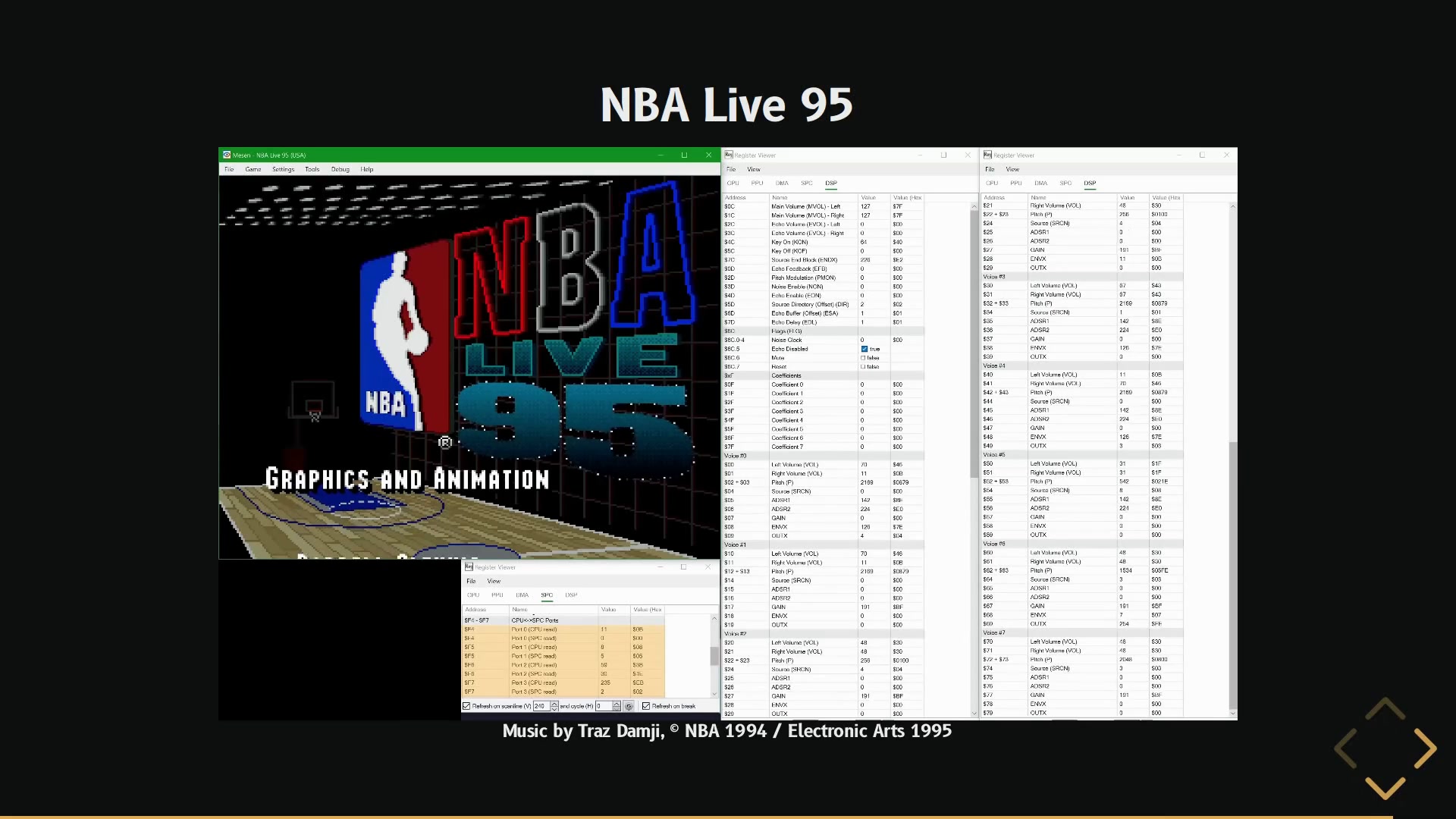Select the "Coefficient 0" row
This screenshot has height=819, width=1456.
click(824, 384)
